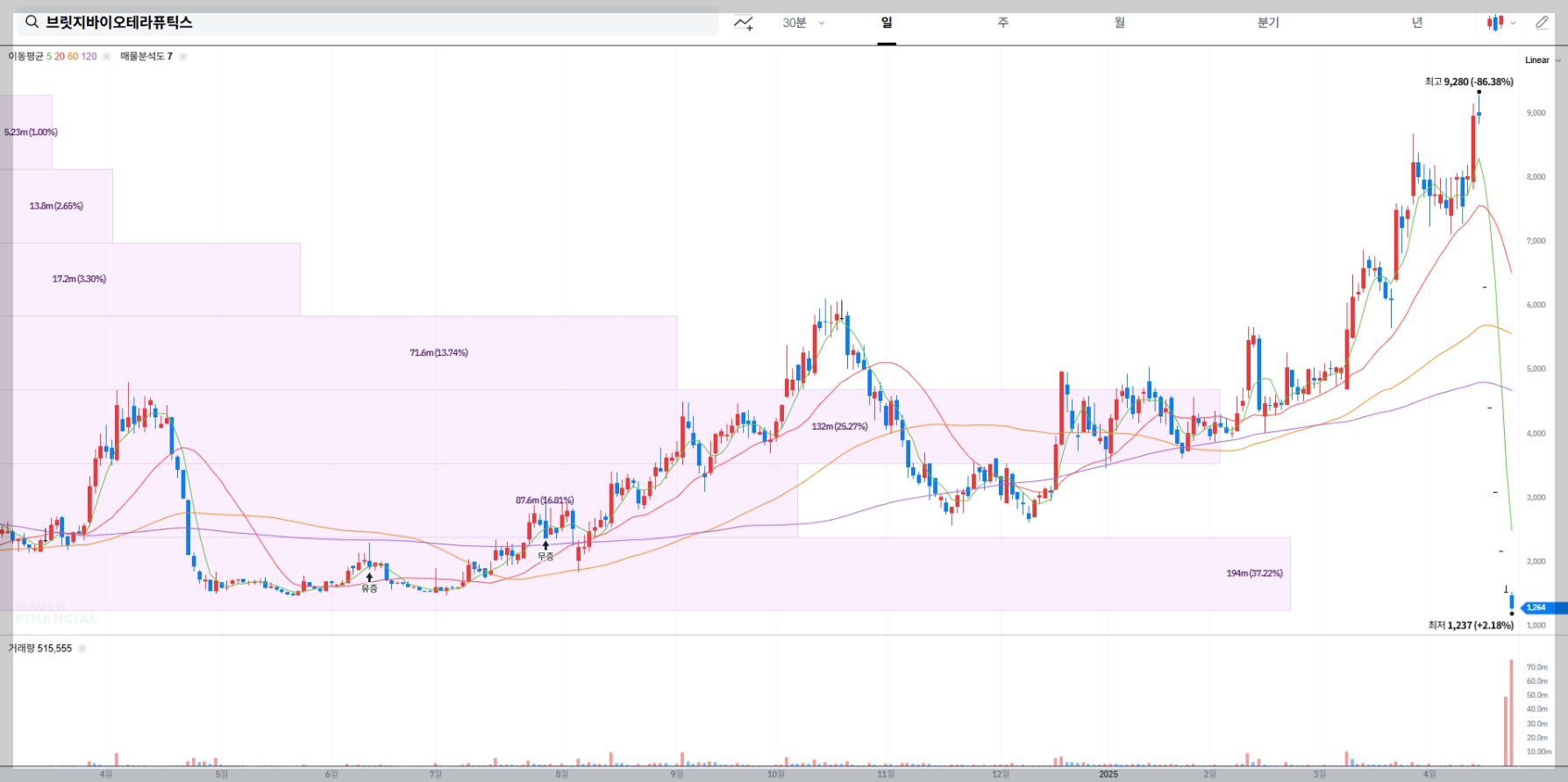Click the 5.23m (1.00%) volume profile label
Screen dimensions: 1568x782
click(x=31, y=132)
